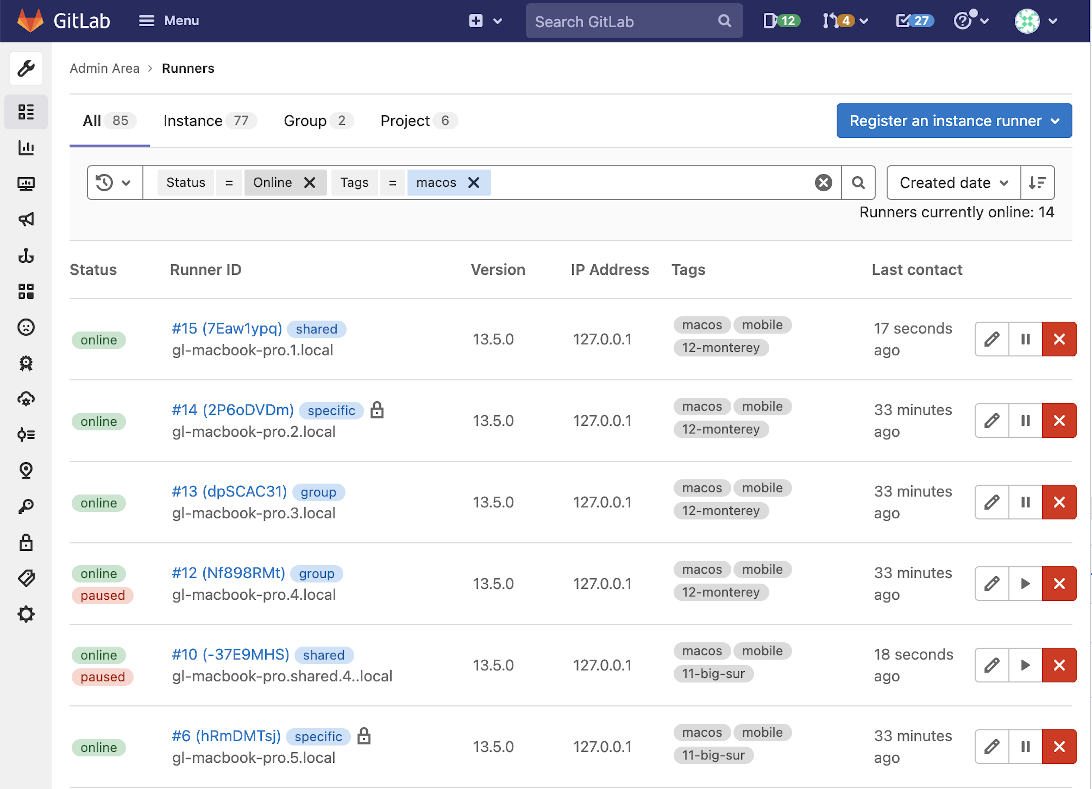Select the Analytics chart icon in sidebar
Image resolution: width=1092 pixels, height=789 pixels.
point(26,148)
